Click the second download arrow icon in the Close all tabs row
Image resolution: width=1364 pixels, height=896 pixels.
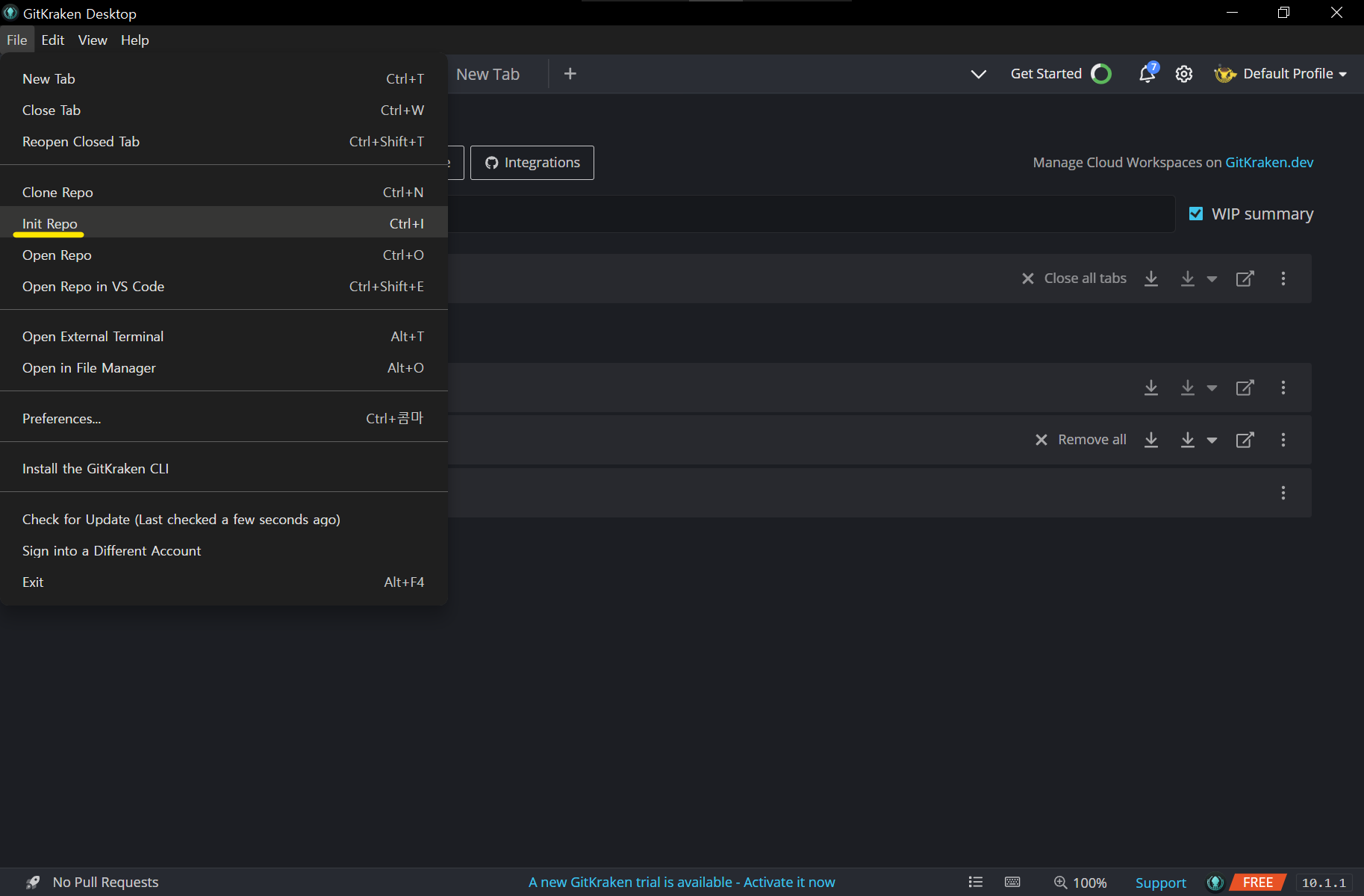(x=1188, y=279)
